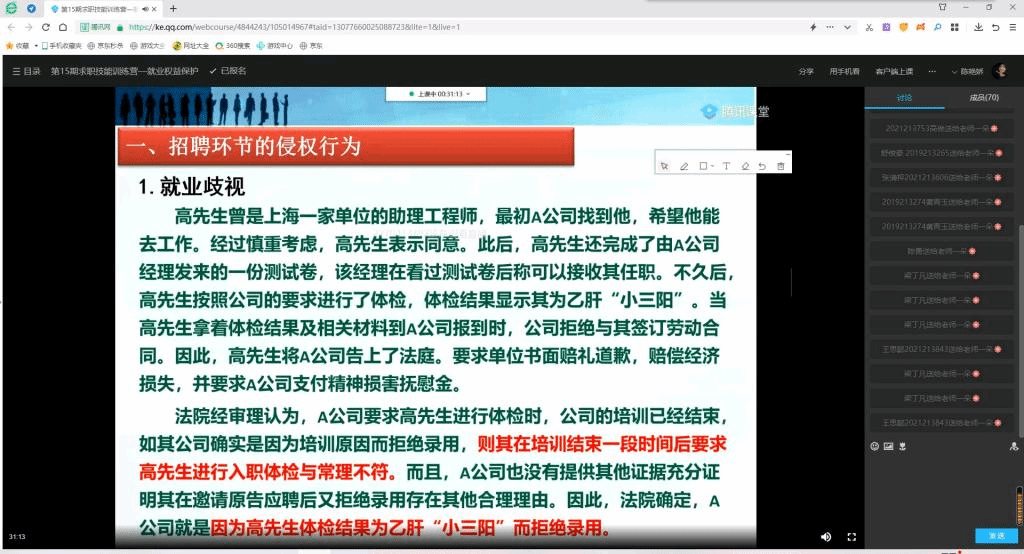The image size is (1024, 554).
Task: Undo the last annotation
Action: 762,166
